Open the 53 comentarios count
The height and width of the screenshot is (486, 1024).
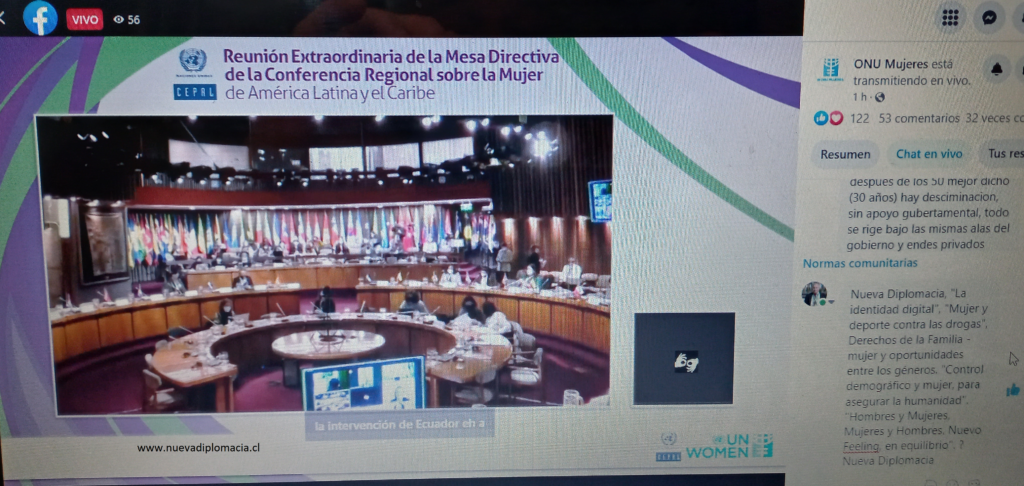click(919, 118)
